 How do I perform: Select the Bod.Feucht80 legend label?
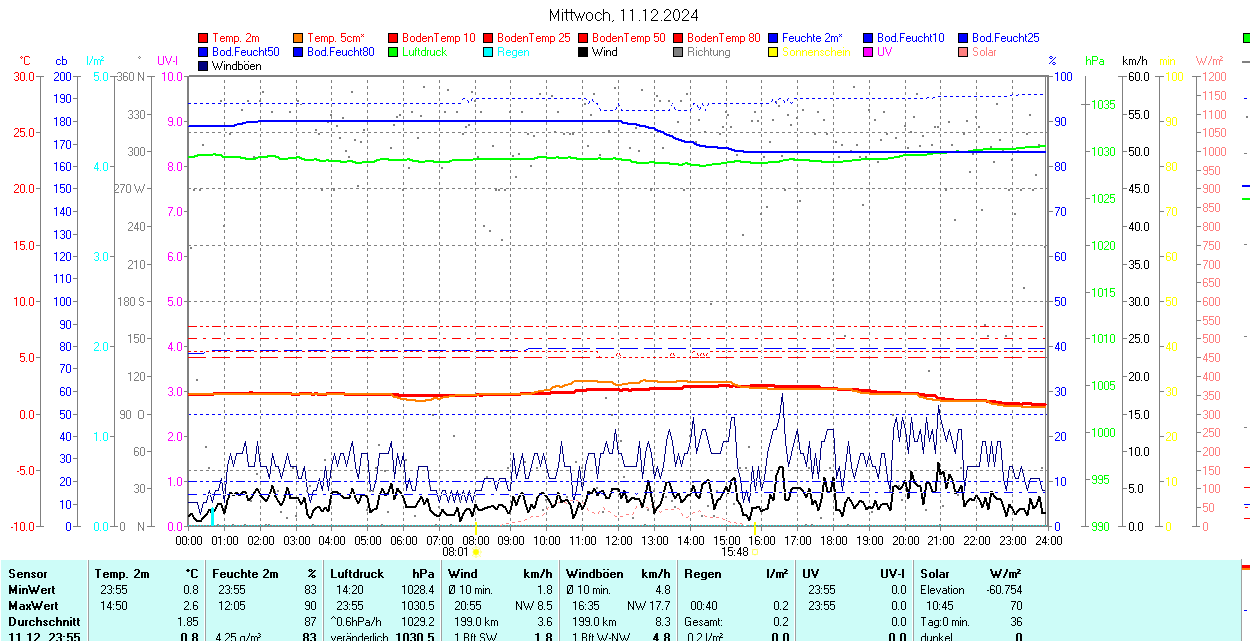coord(340,52)
